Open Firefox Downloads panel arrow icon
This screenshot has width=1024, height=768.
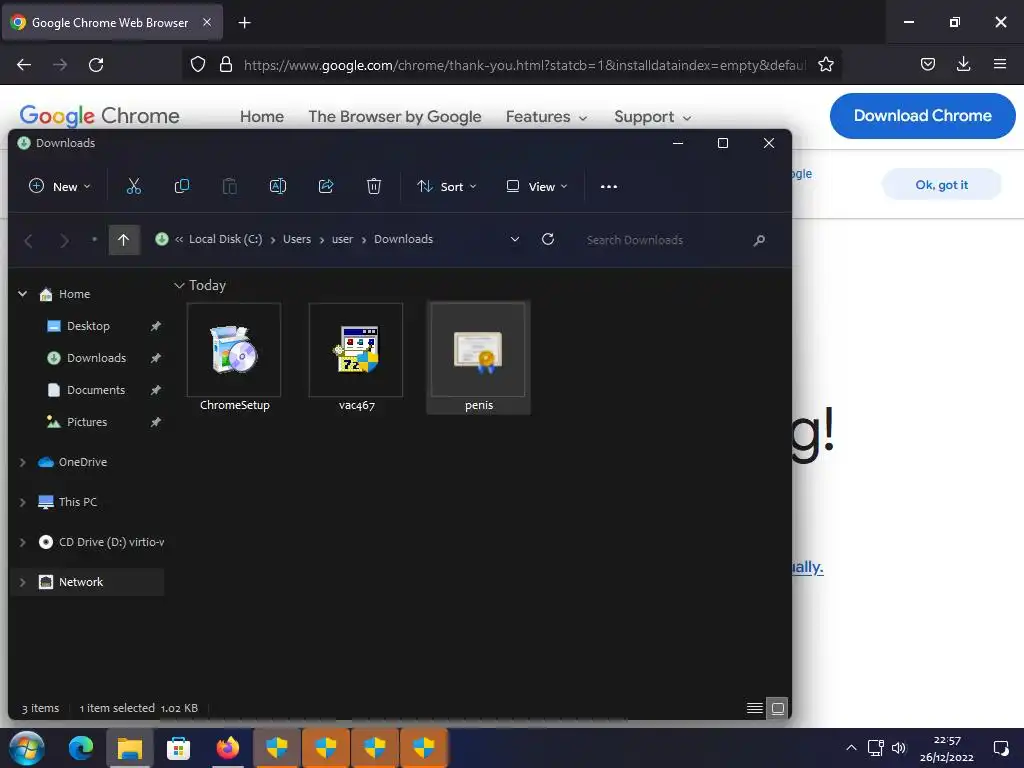point(963,64)
